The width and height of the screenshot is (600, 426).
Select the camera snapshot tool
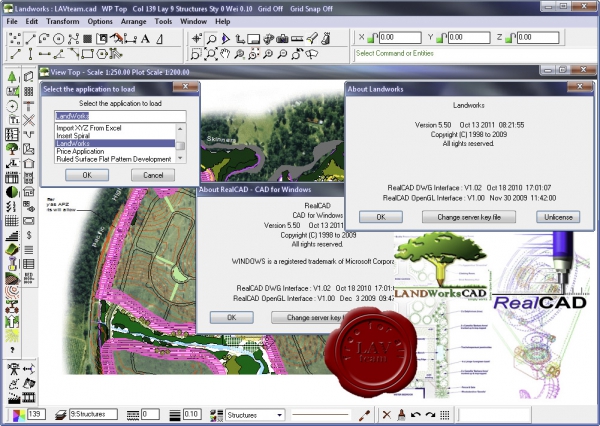[282, 38]
